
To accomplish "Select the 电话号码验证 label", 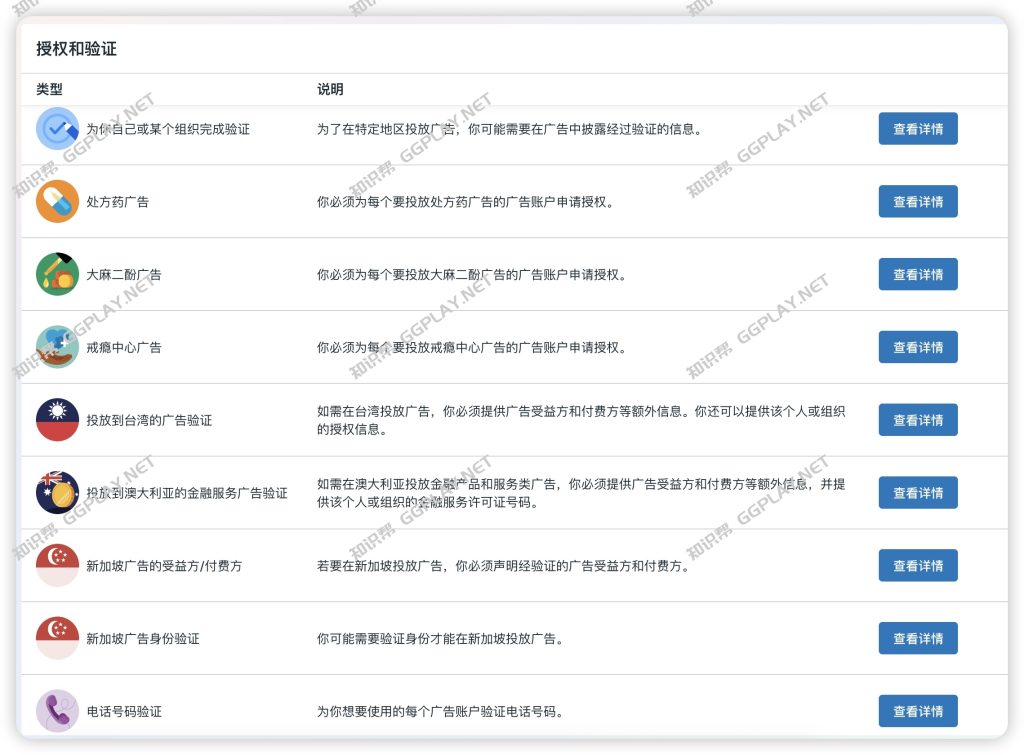I will tap(124, 712).
